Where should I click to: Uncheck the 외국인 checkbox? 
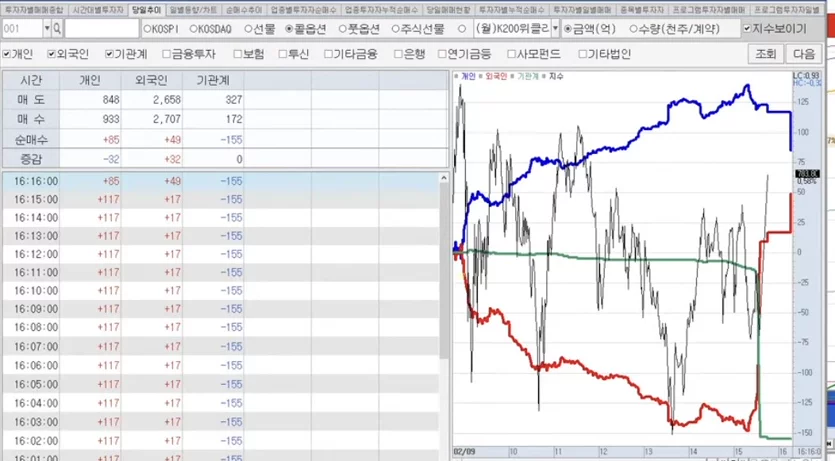(52, 54)
